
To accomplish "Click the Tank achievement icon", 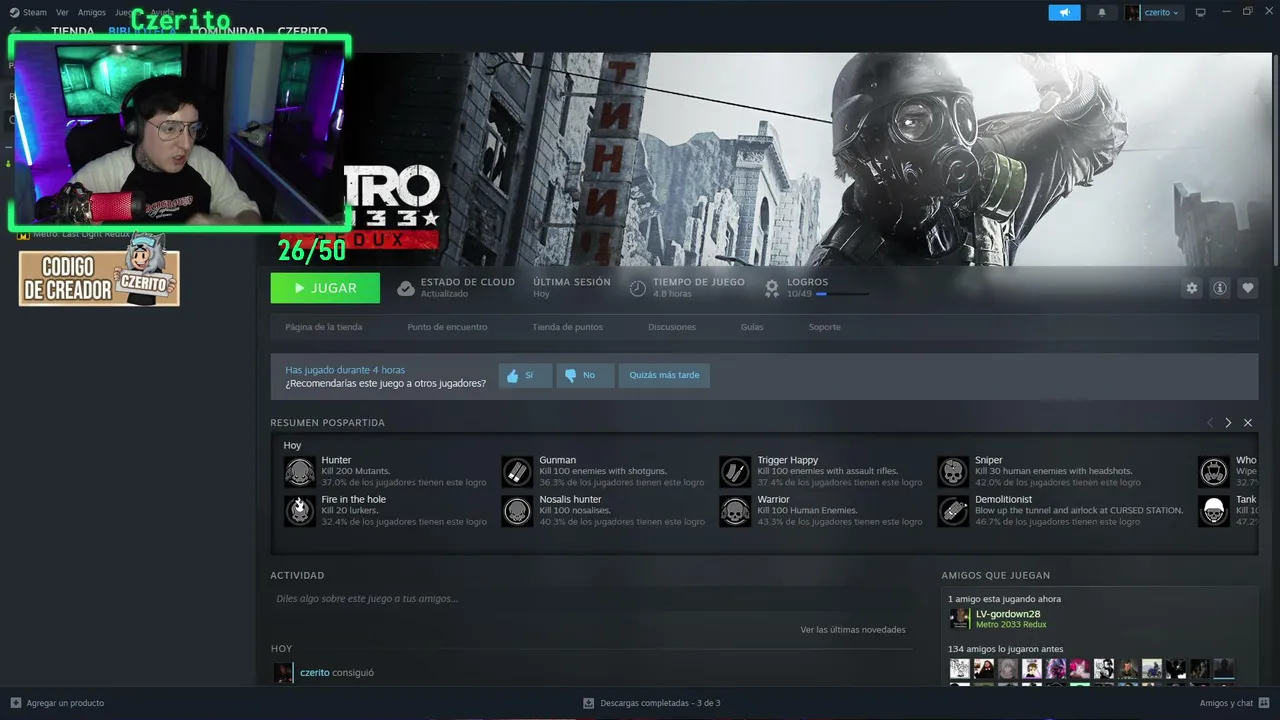I will pos(1214,511).
